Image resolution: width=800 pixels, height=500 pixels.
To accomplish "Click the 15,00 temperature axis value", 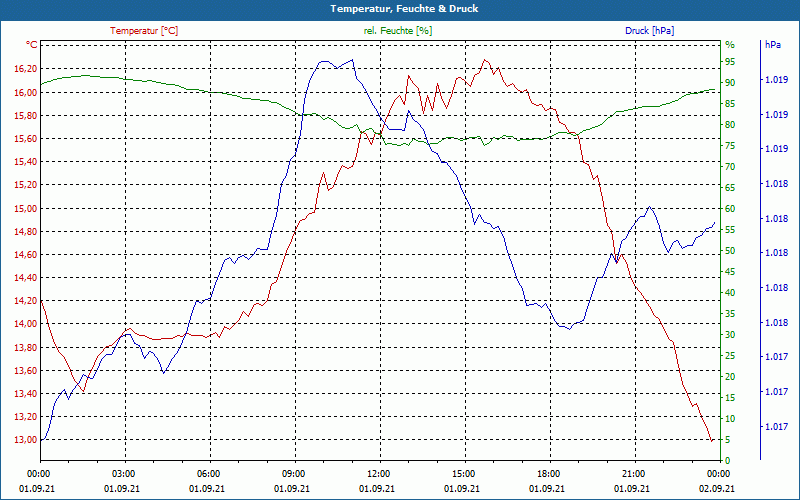I will tap(26, 208).
